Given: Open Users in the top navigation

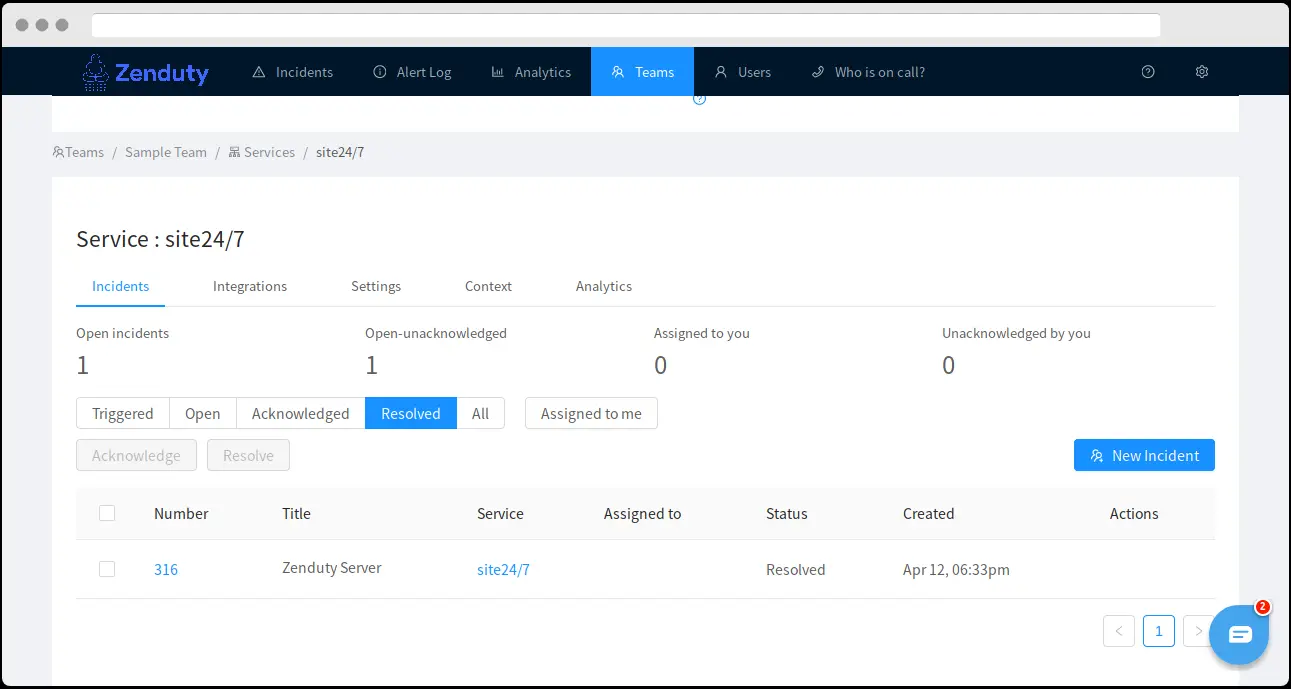Looking at the screenshot, I should 742,72.
